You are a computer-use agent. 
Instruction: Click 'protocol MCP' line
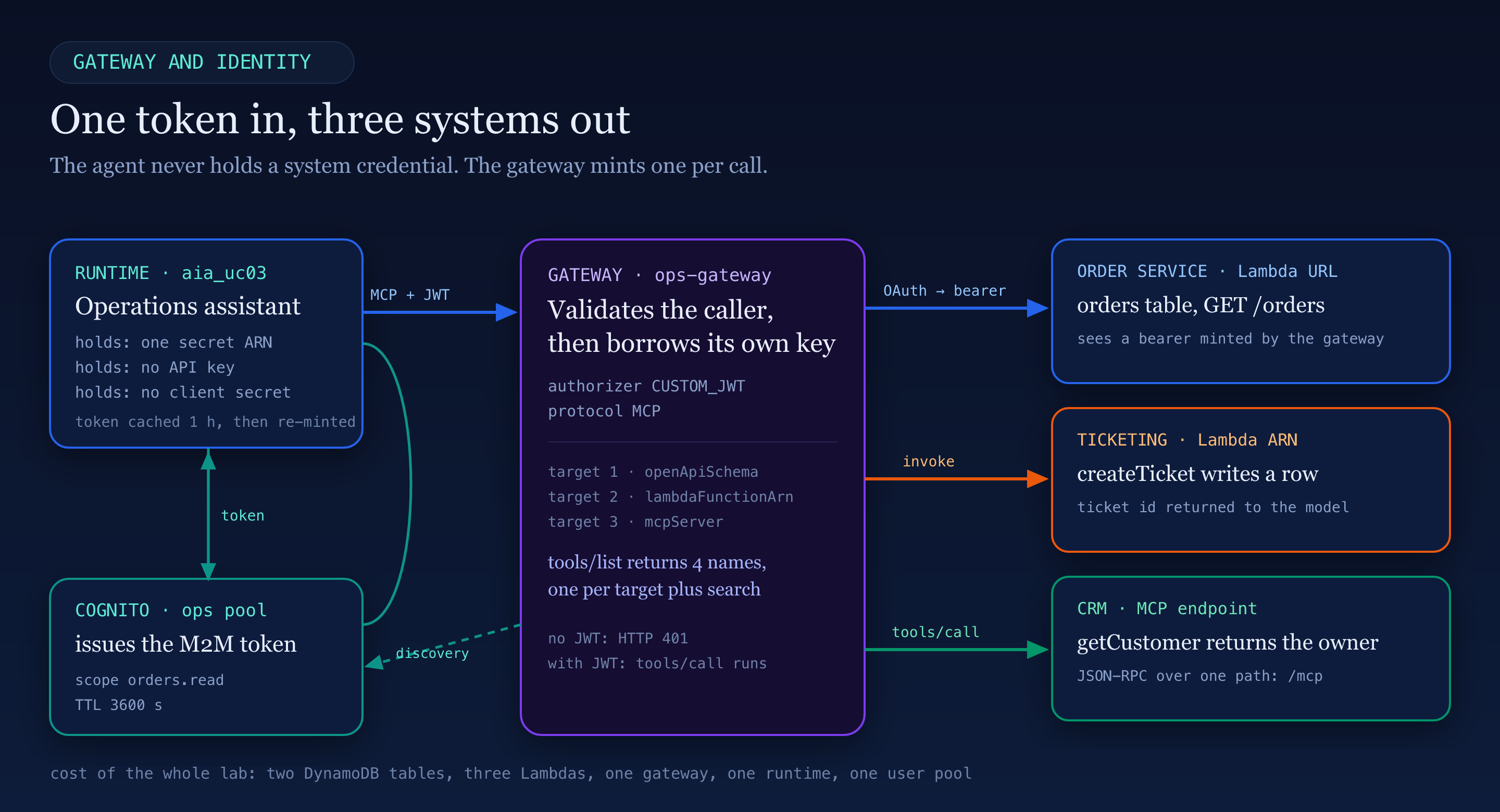(604, 411)
